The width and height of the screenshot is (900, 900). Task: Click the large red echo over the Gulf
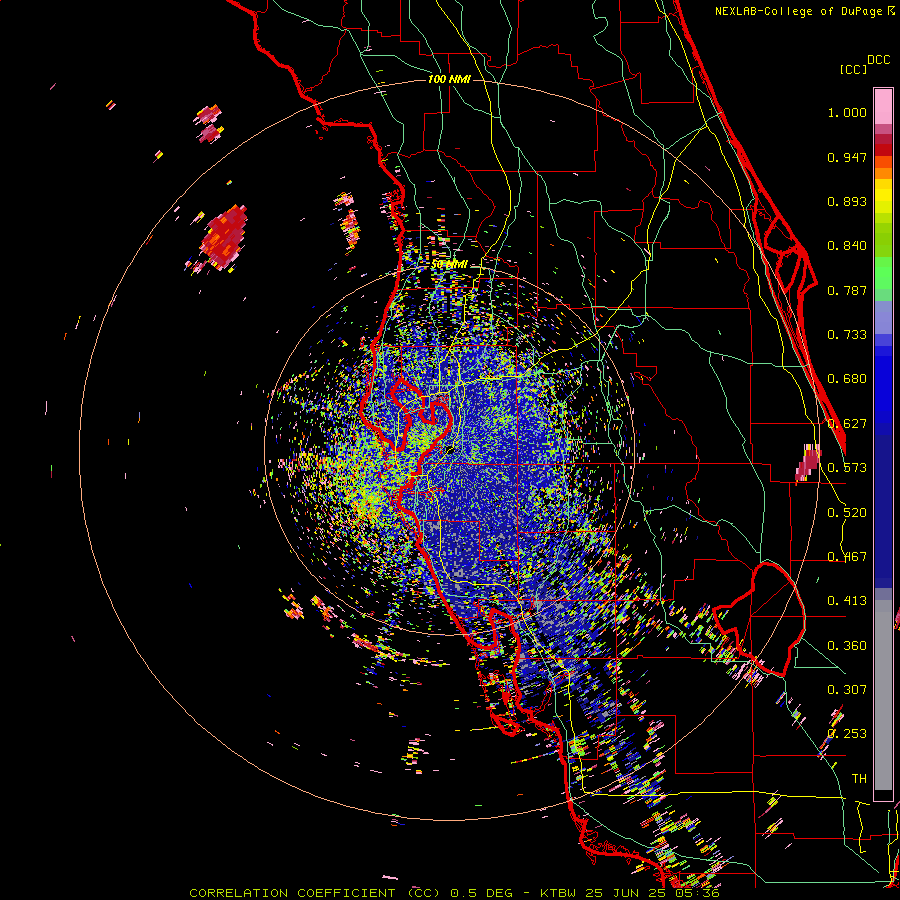coord(224,236)
